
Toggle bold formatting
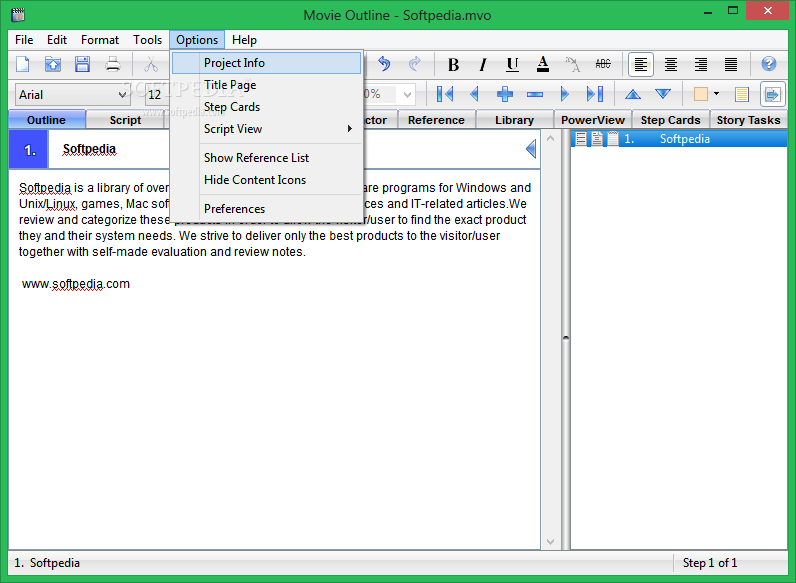[453, 64]
